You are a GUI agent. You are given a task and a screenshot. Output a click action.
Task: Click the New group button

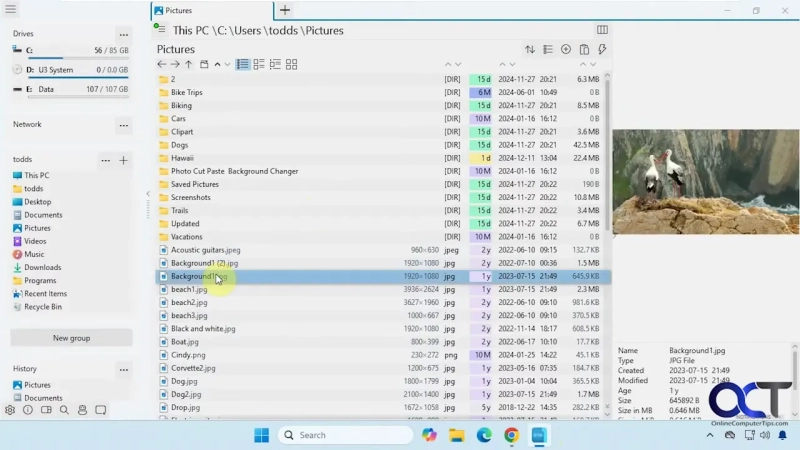[71, 338]
